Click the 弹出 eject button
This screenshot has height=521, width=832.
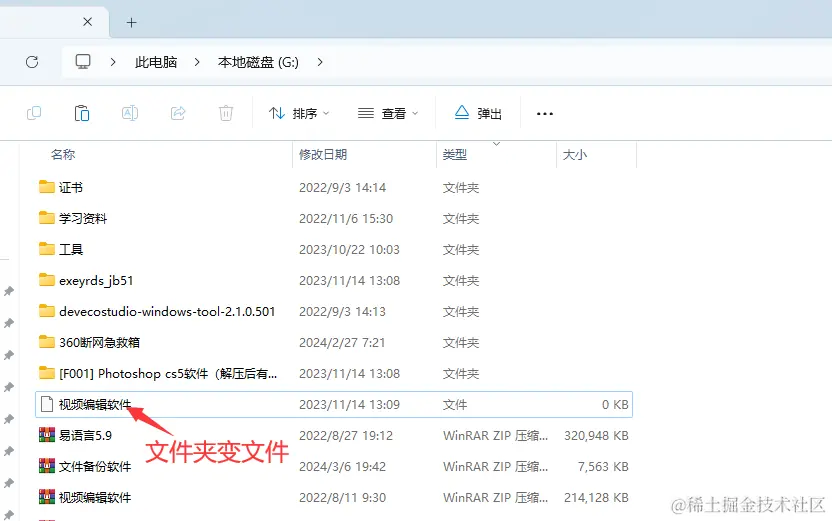click(x=478, y=114)
